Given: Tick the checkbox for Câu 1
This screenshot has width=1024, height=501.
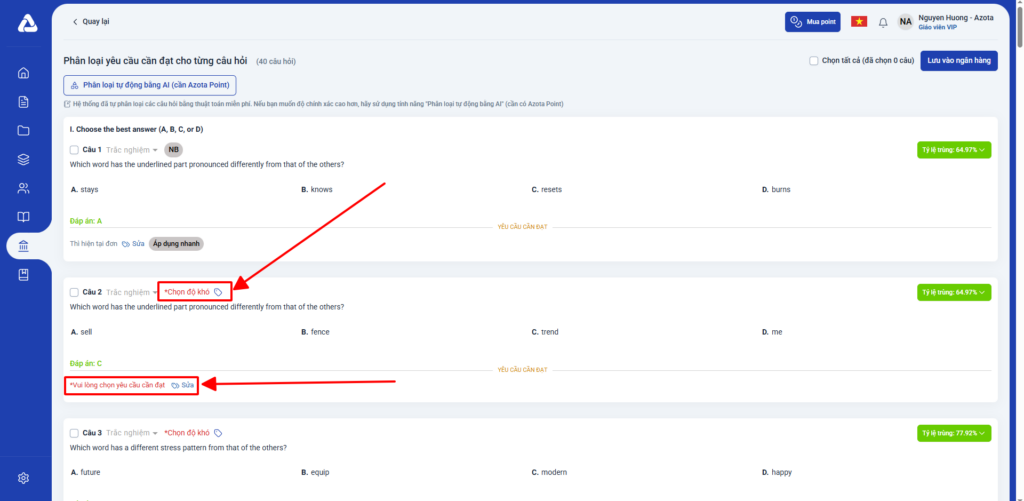Looking at the screenshot, I should pos(74,150).
